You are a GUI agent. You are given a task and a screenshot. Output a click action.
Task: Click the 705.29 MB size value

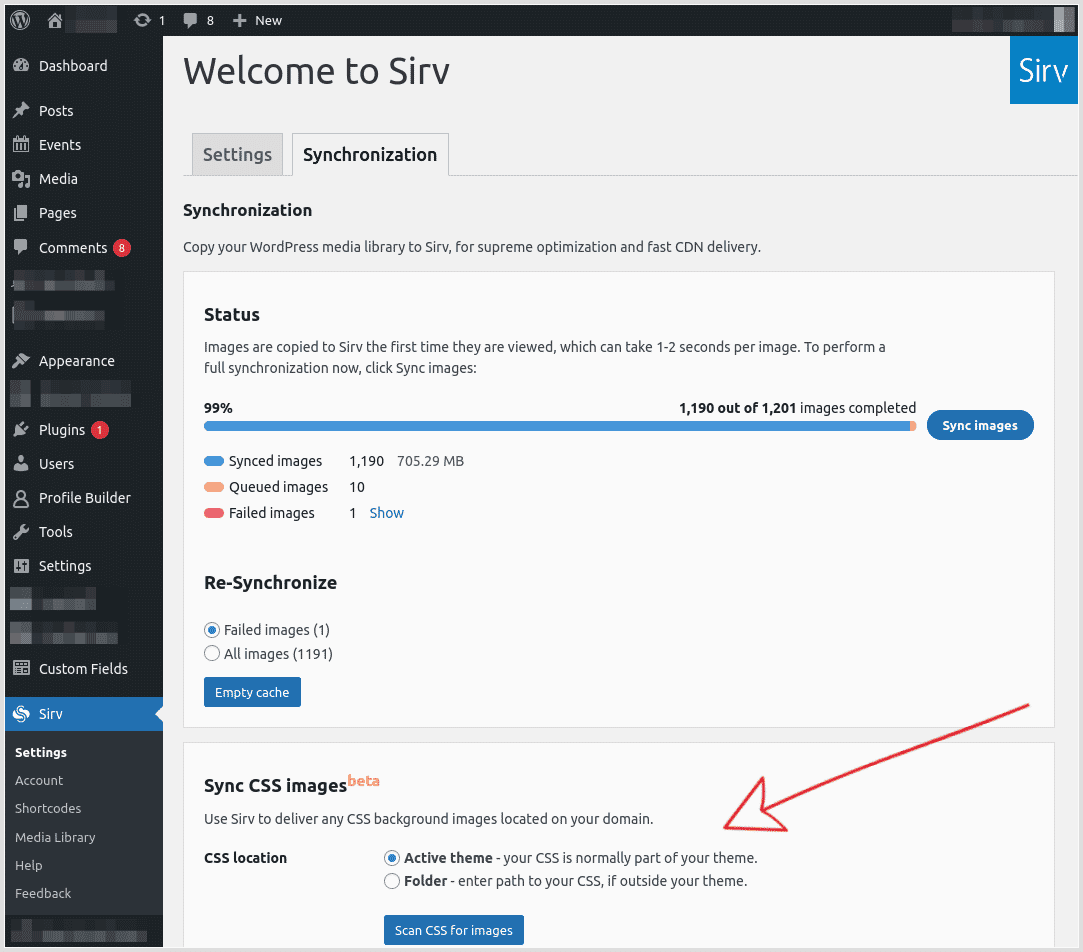(430, 461)
